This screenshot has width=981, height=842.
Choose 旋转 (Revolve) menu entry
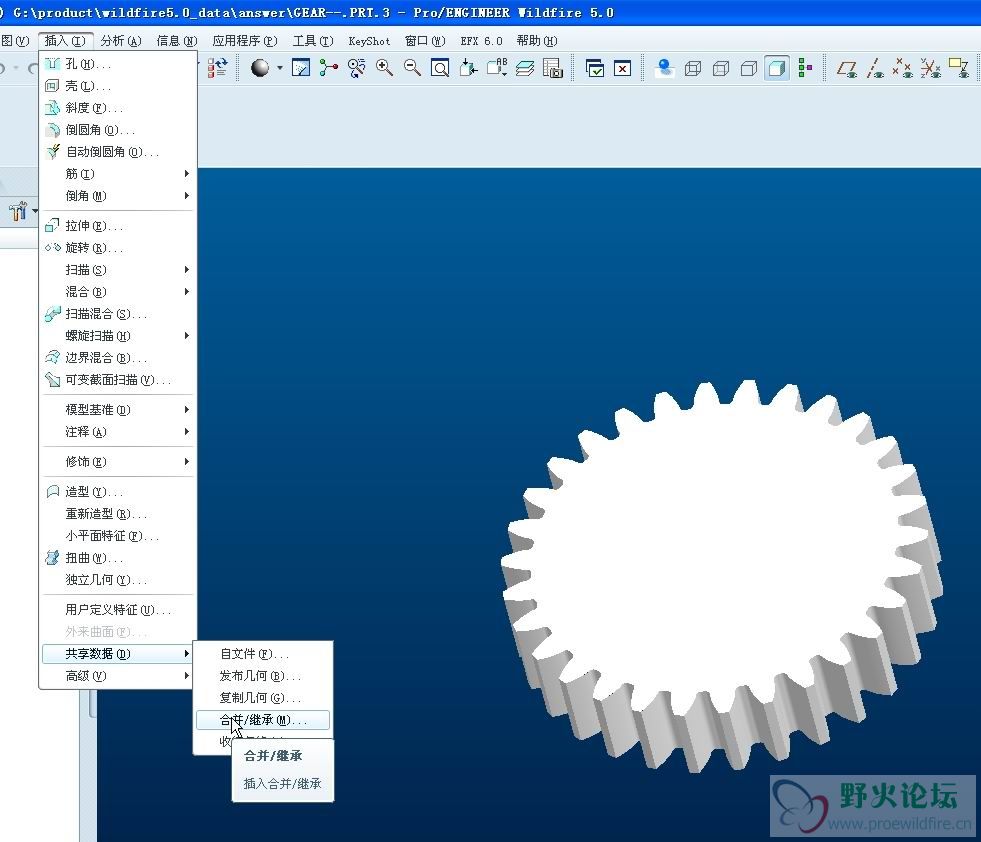pos(118,247)
